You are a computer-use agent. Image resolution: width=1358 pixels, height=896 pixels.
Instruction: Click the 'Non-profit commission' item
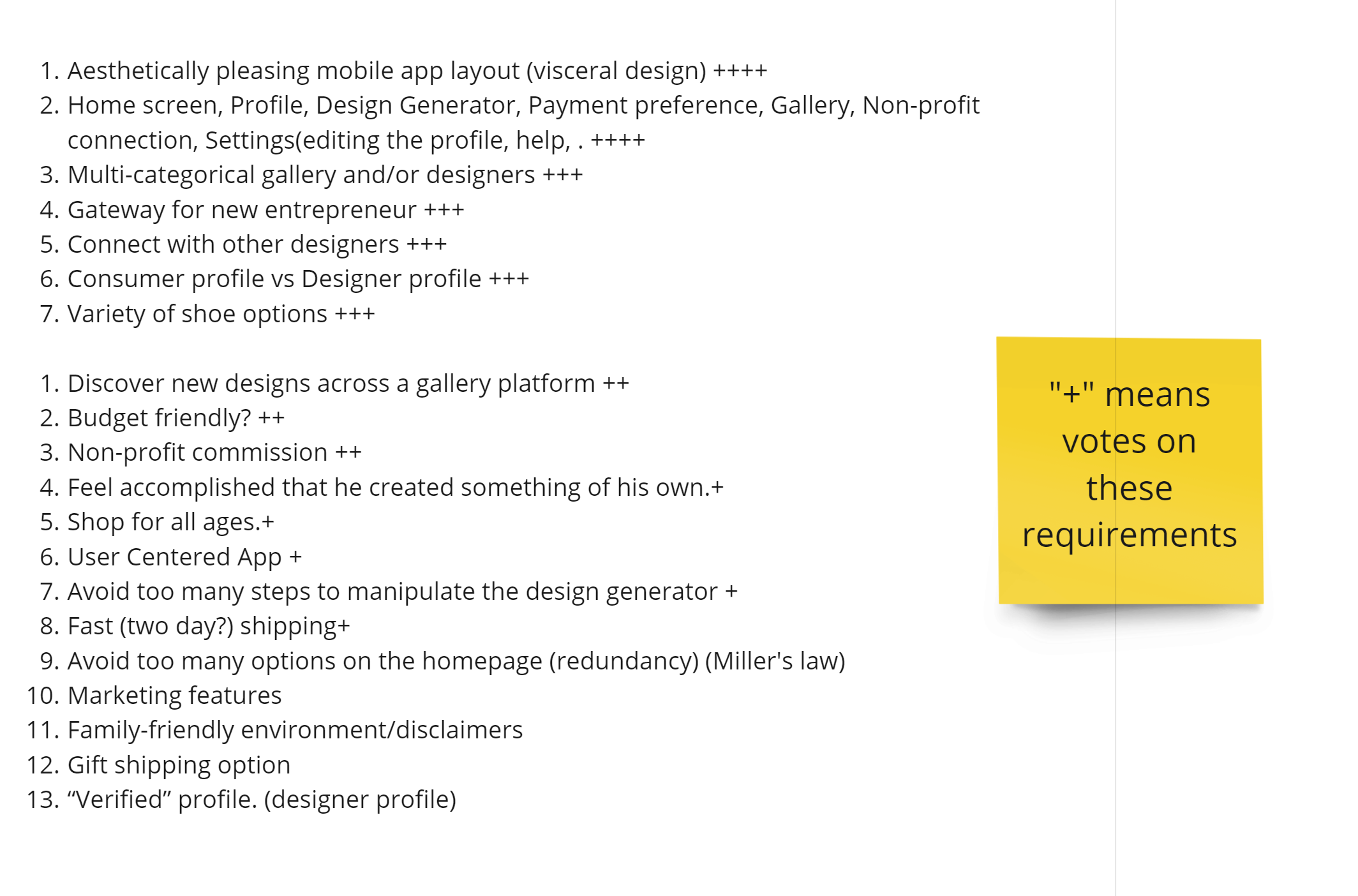(x=214, y=452)
